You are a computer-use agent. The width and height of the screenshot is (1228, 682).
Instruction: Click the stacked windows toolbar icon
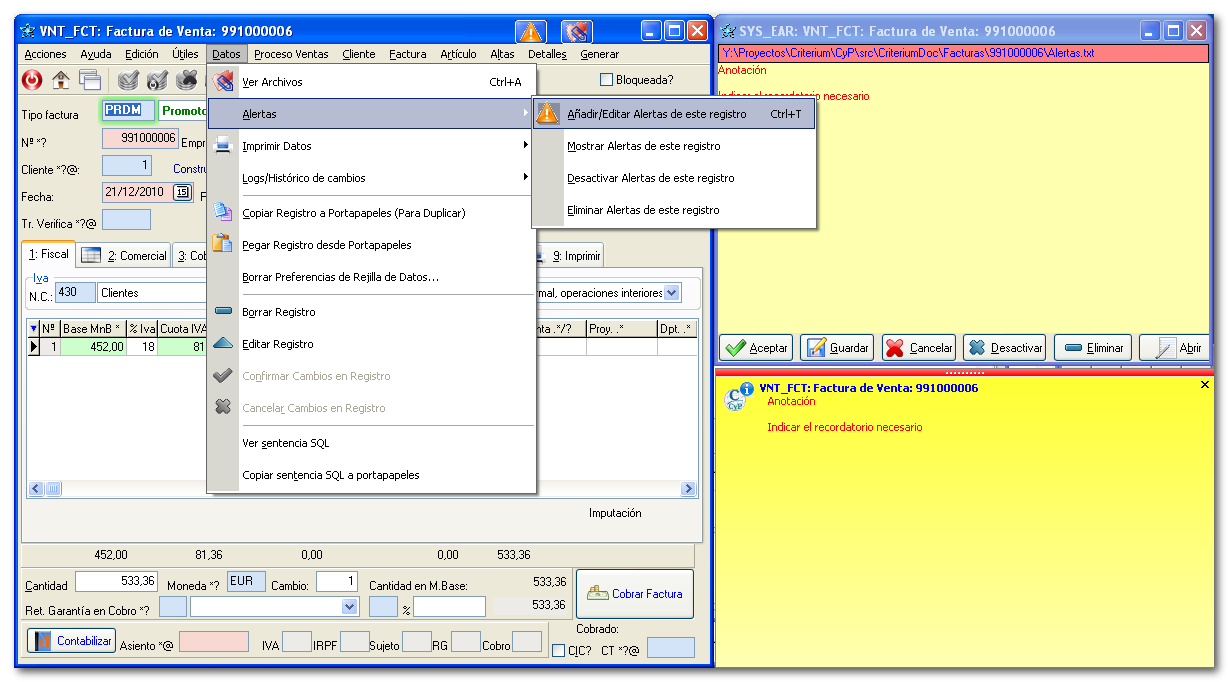(x=90, y=80)
